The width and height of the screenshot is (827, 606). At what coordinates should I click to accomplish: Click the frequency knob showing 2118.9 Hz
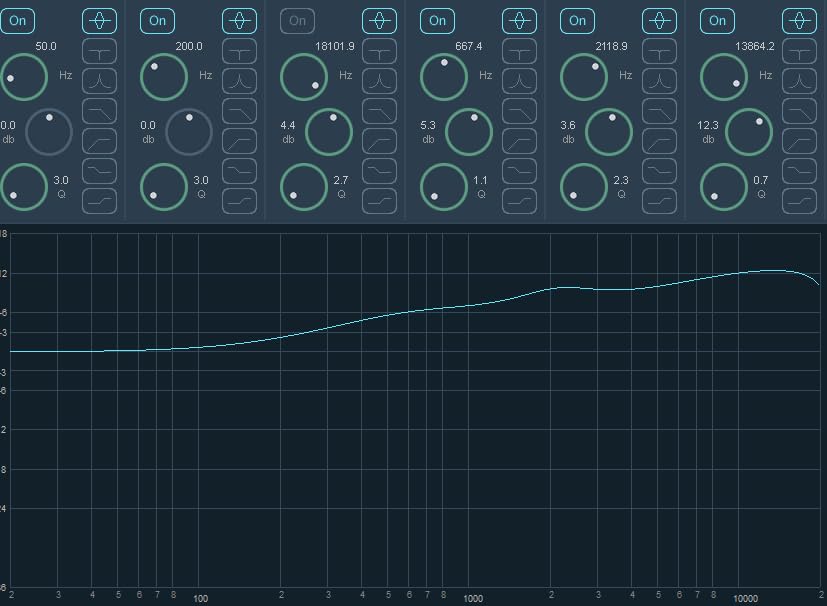coord(584,77)
